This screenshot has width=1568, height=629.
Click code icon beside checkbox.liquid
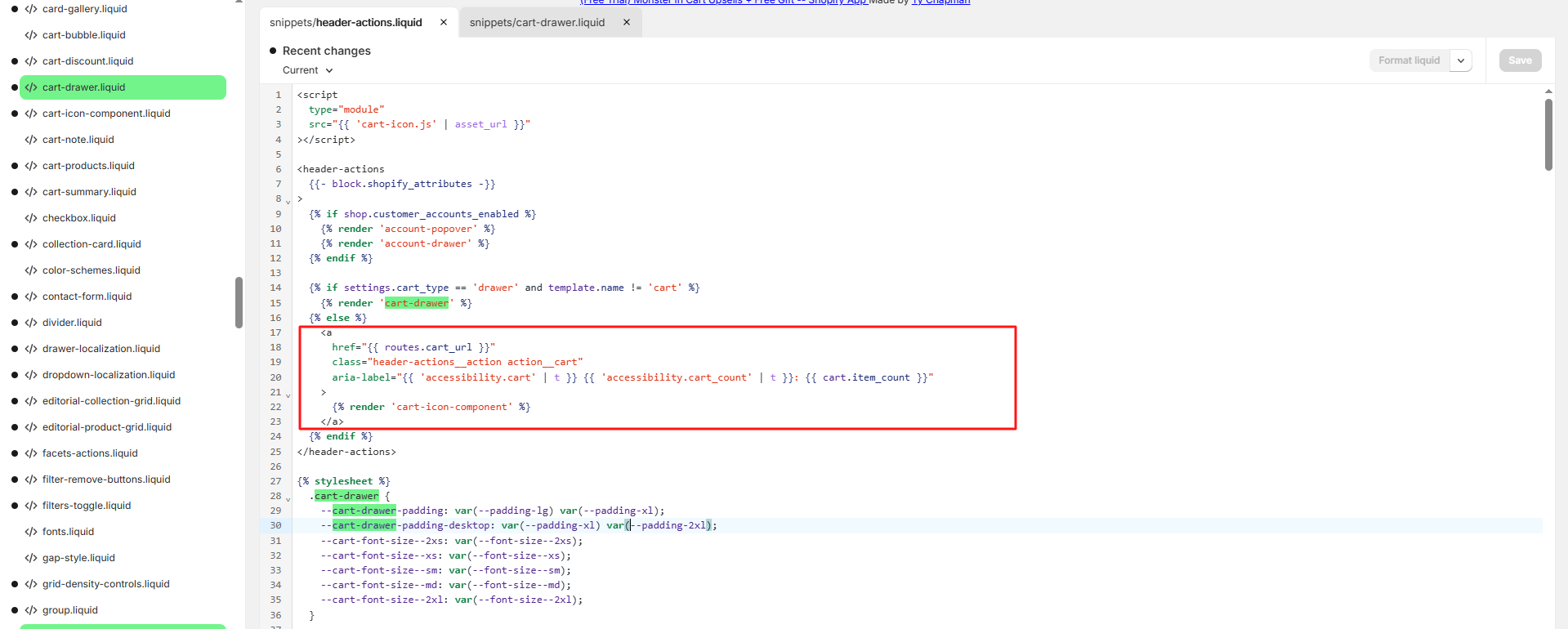(31, 218)
